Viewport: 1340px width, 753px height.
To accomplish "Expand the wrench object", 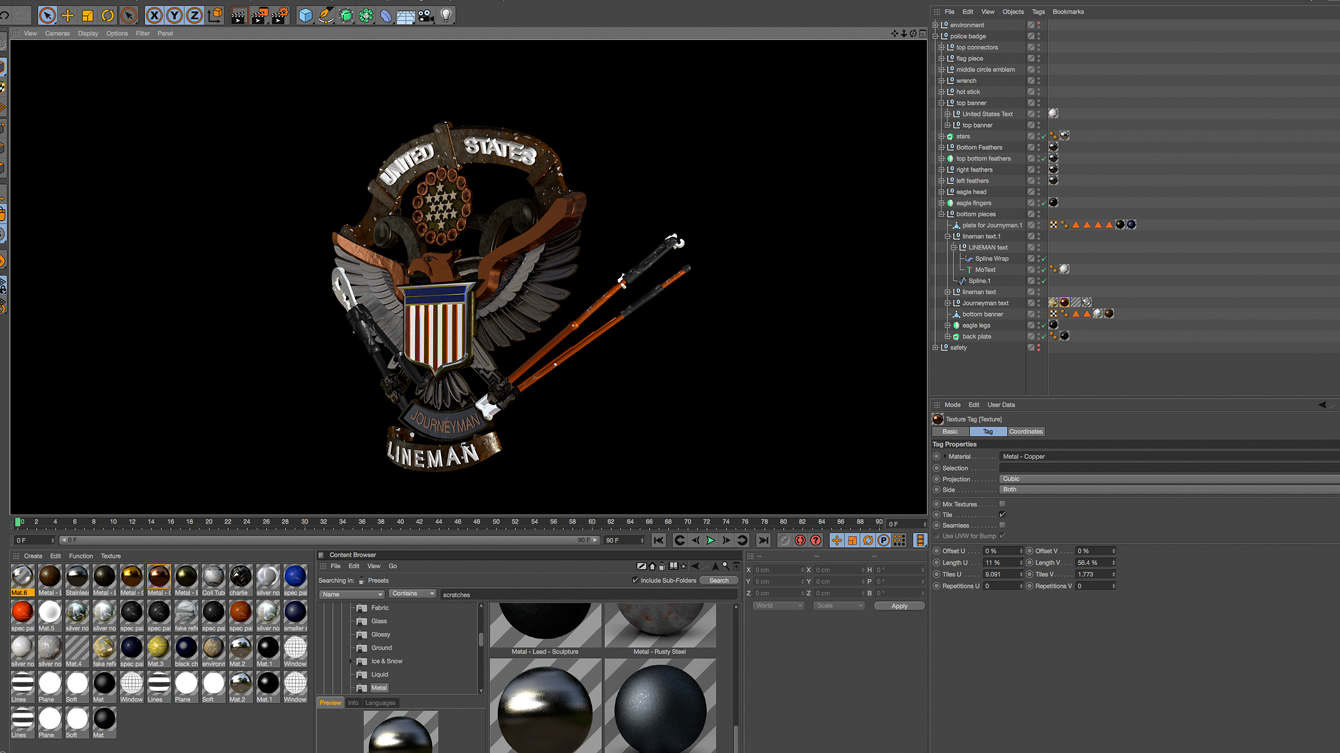I will [x=941, y=81].
